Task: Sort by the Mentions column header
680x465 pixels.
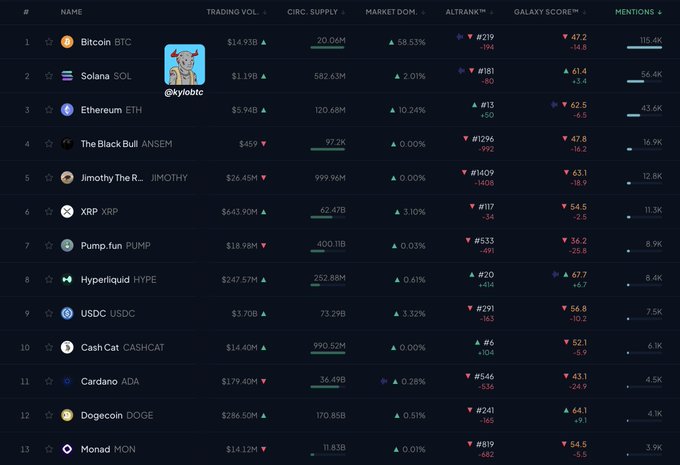Action: click(638, 12)
